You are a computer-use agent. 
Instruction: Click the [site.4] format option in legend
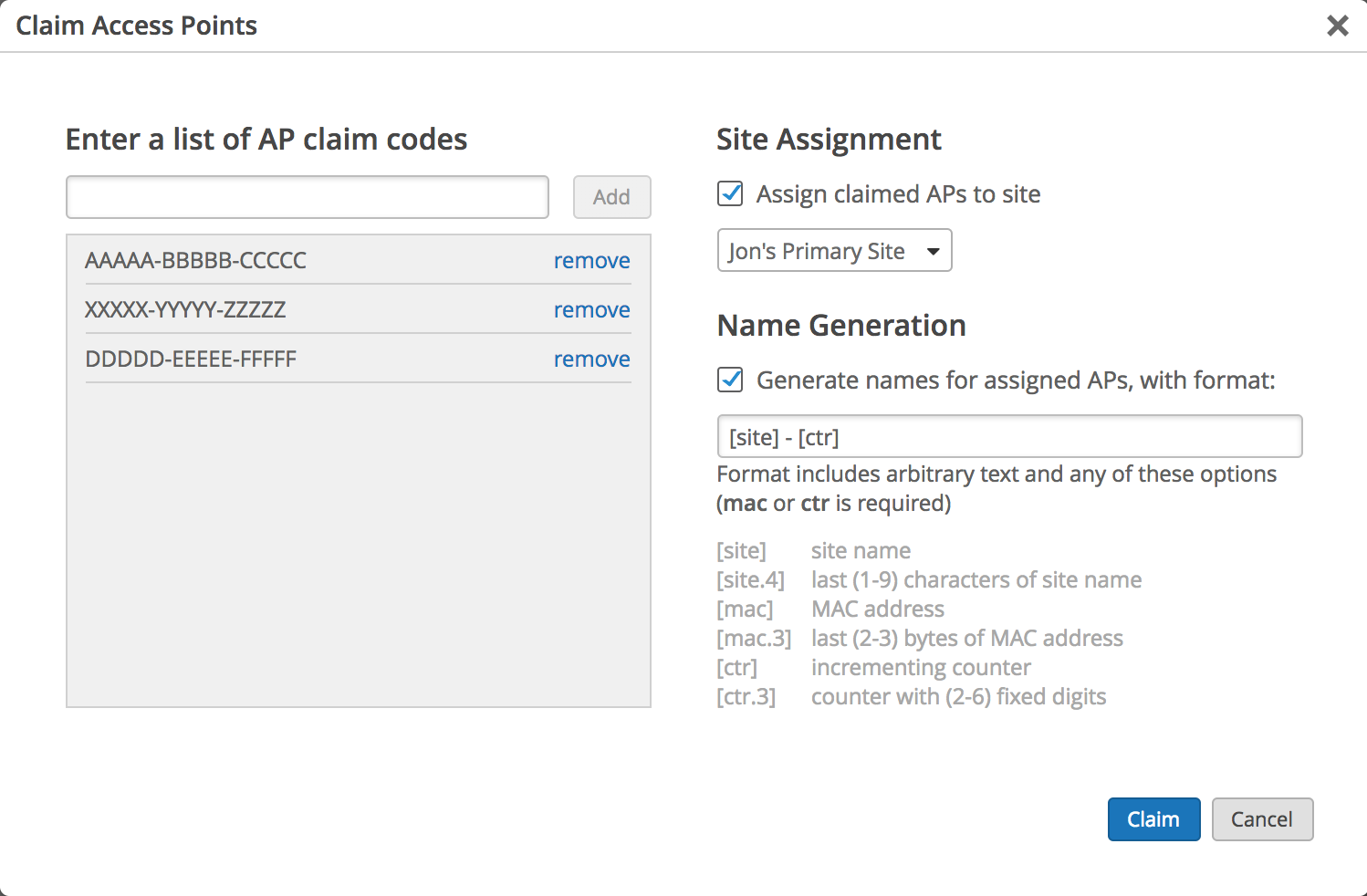pyautogui.click(x=750, y=580)
